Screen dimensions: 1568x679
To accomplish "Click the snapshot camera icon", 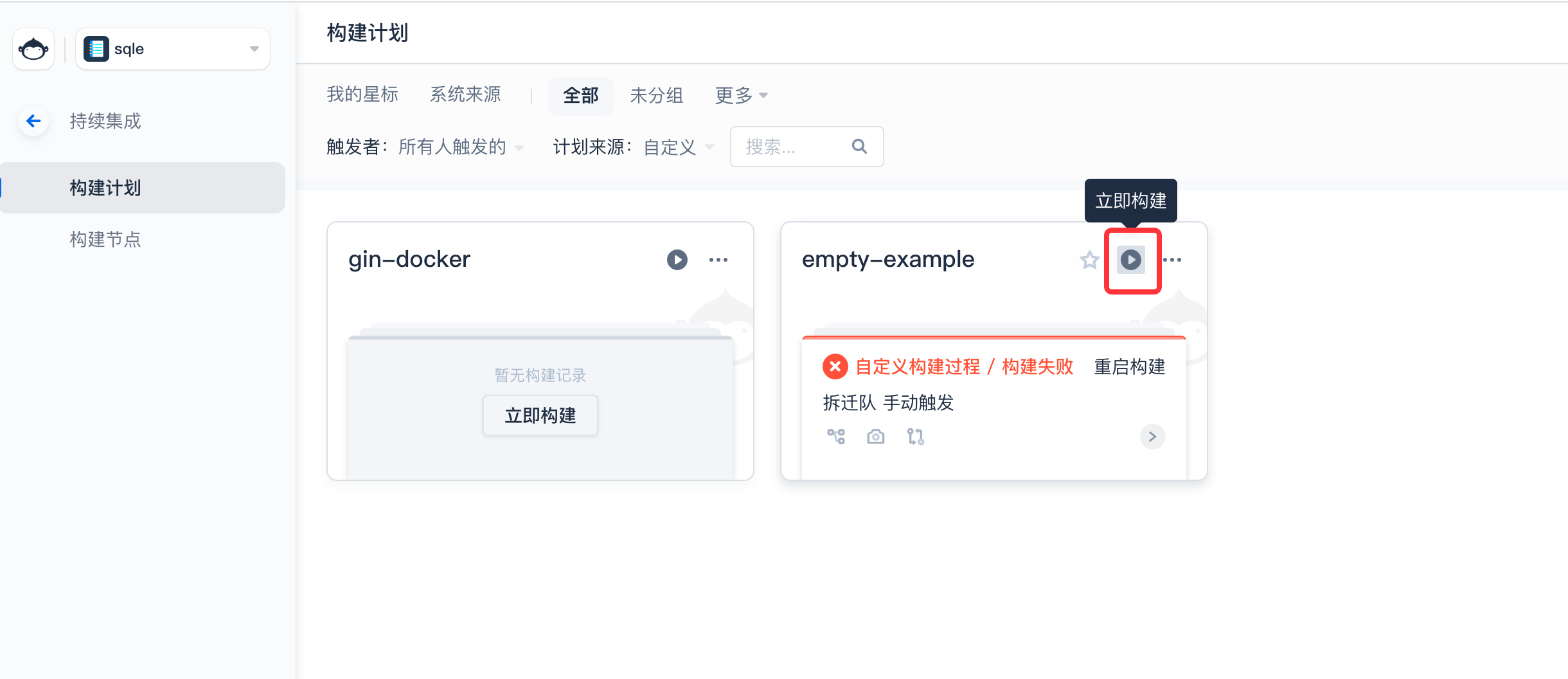I will [x=876, y=437].
